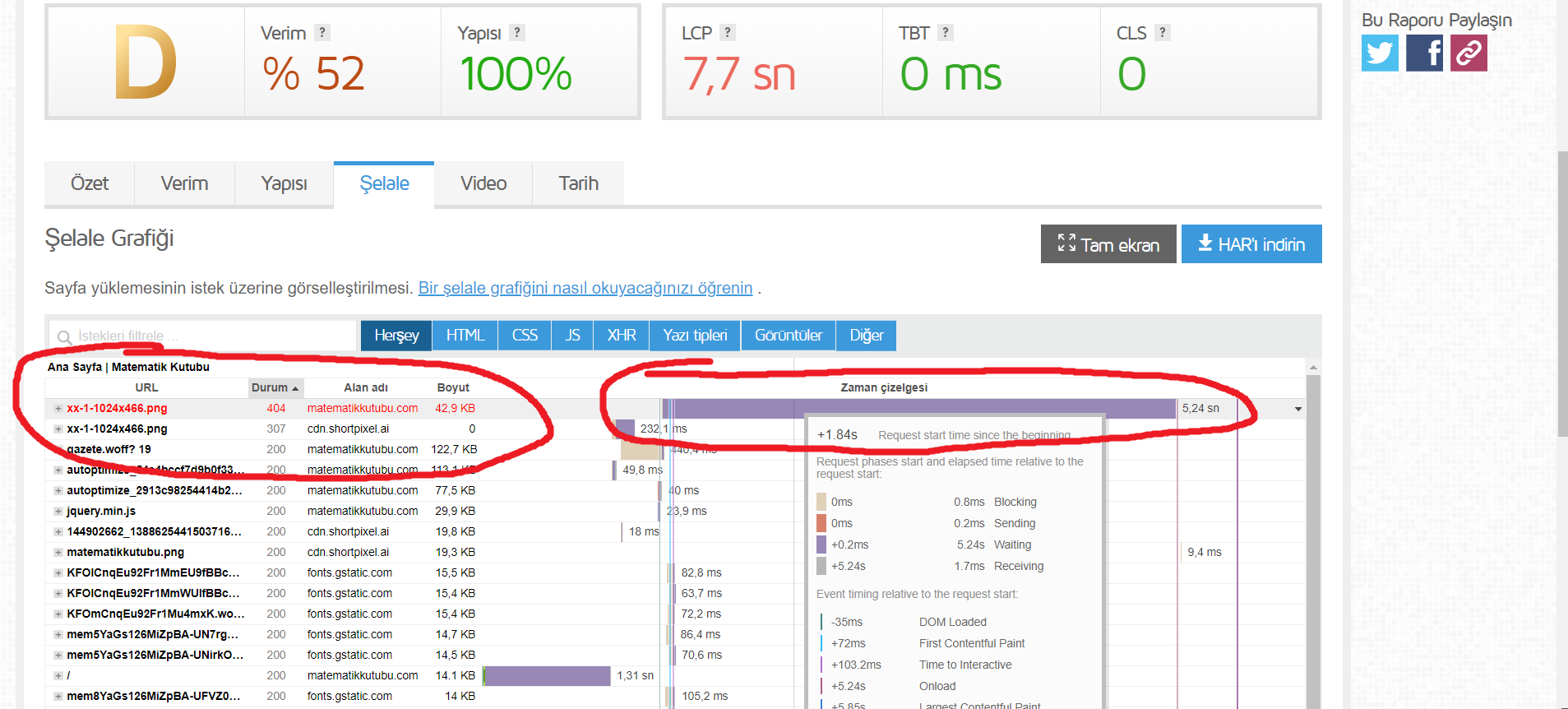The width and height of the screenshot is (1568, 709).
Task: Open the waterfall chart reading guide link
Action: 585,288
